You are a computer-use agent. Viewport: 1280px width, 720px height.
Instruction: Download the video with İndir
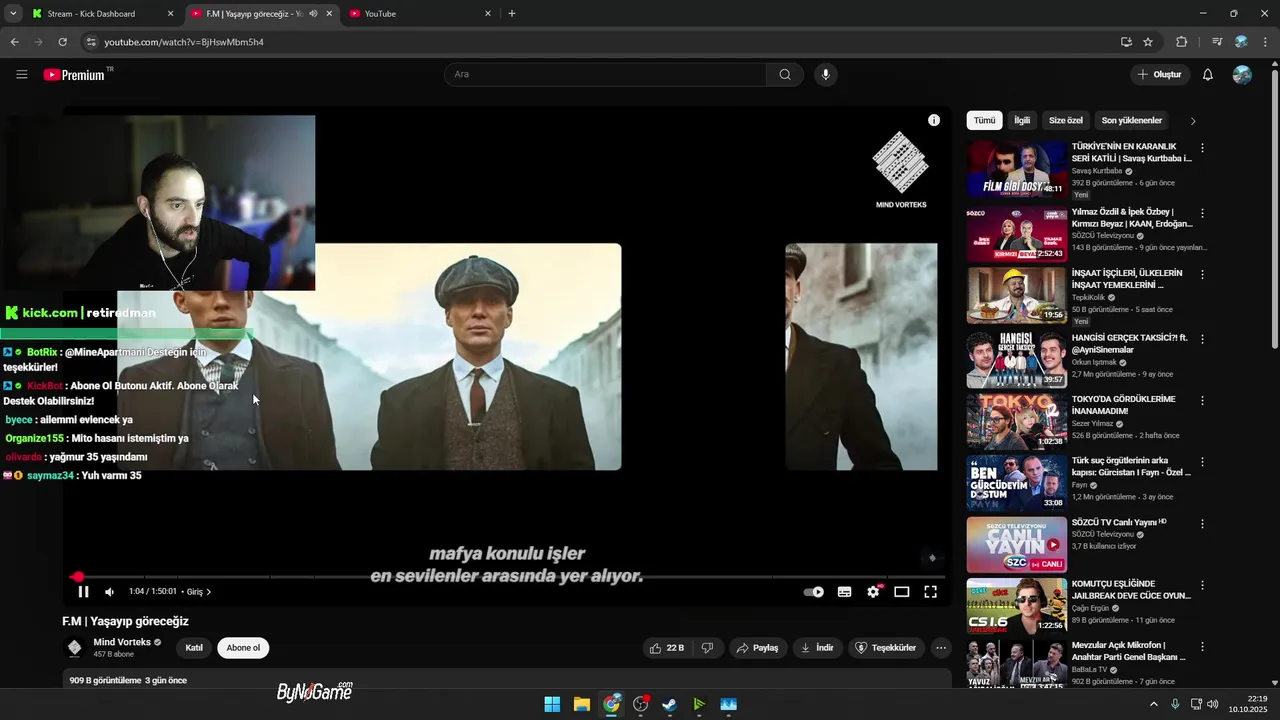817,648
